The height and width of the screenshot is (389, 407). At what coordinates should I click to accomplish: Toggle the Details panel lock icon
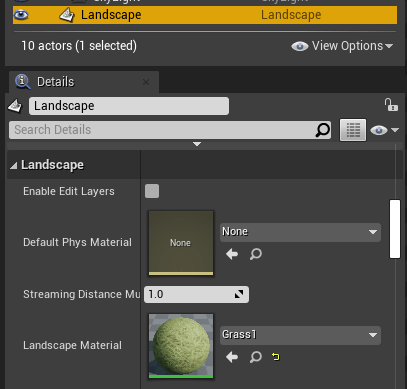tap(391, 105)
